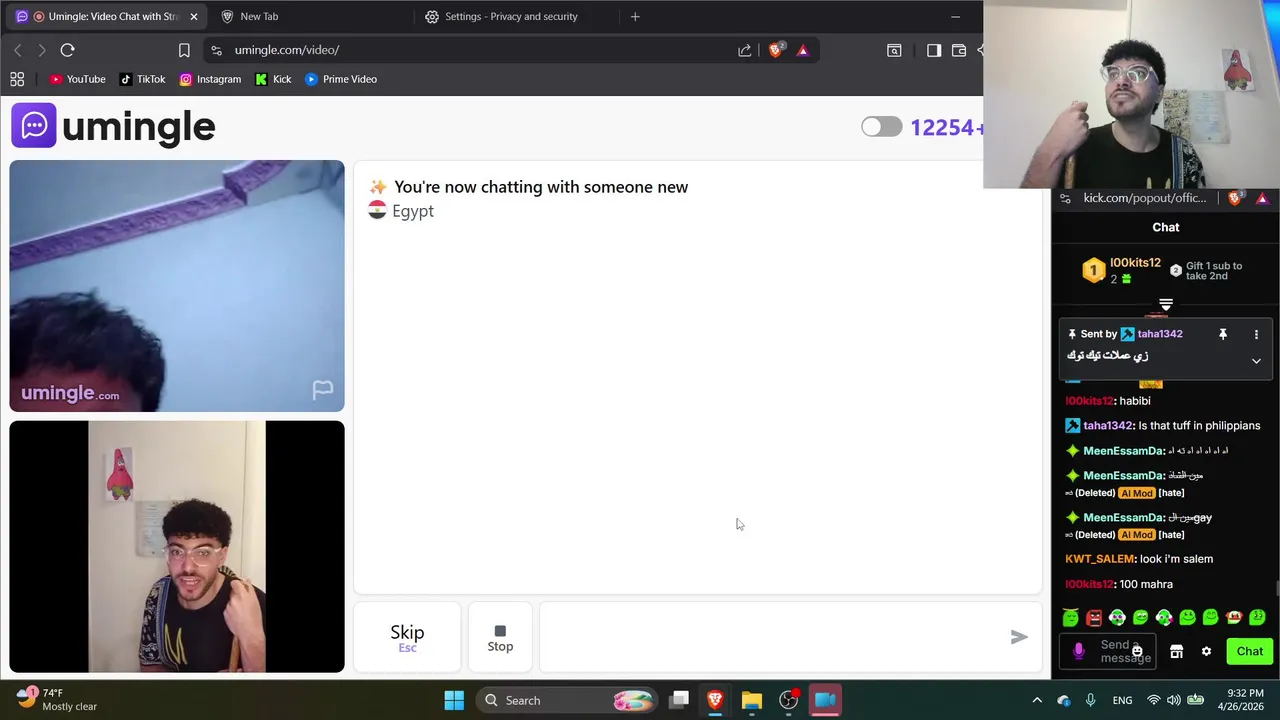Screen dimensions: 1280x720
Task: Click the purple microphone in Kick chat
Action: 1078,652
